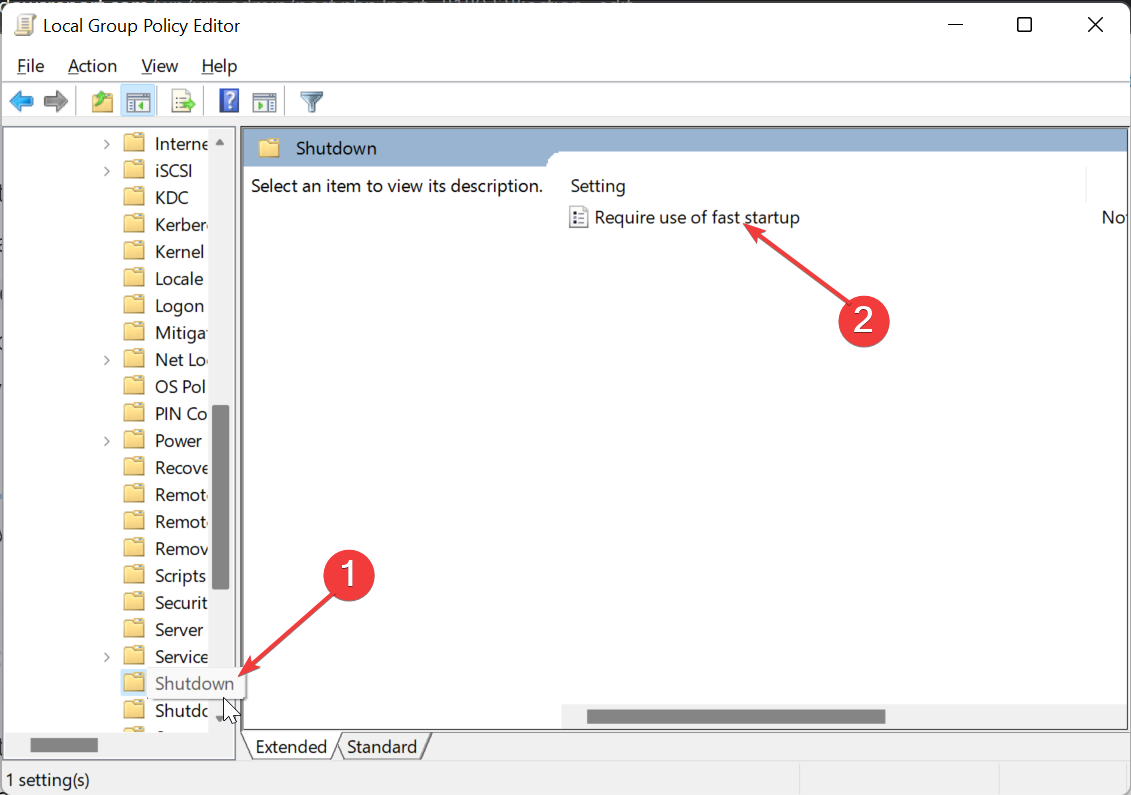Click the settings list horizontal scrollbar thumb
The image size is (1131, 795).
736,716
